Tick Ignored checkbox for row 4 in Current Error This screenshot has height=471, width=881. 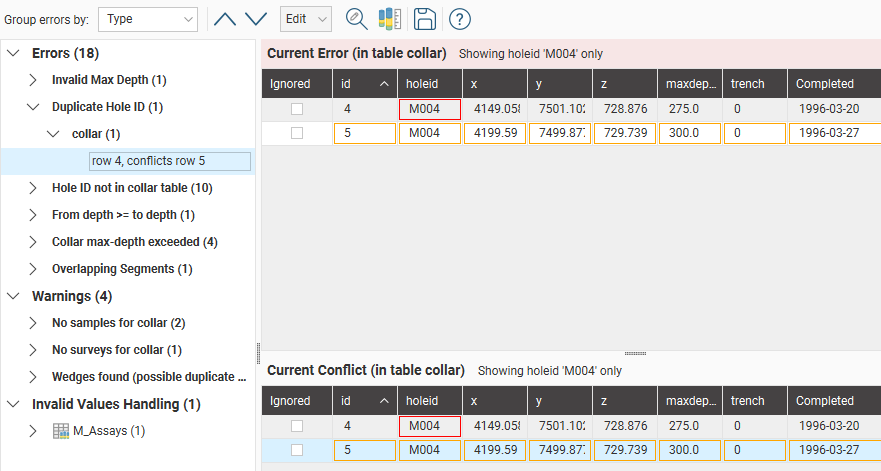click(x=297, y=109)
